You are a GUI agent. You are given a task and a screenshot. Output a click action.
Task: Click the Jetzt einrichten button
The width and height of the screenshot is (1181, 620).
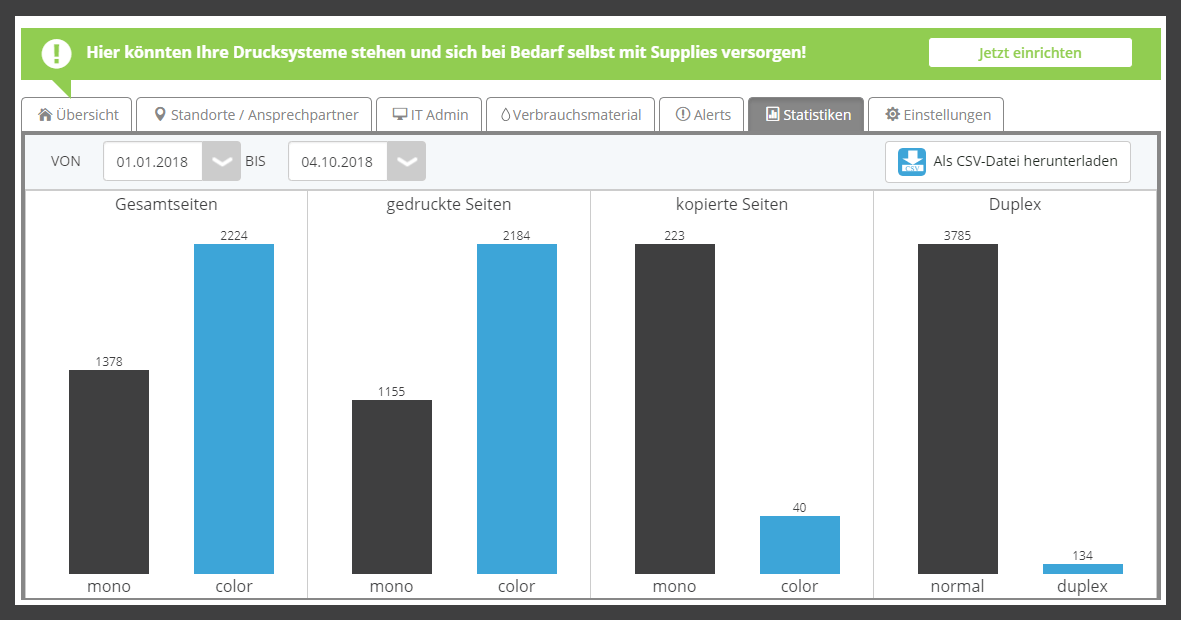pyautogui.click(x=1030, y=53)
